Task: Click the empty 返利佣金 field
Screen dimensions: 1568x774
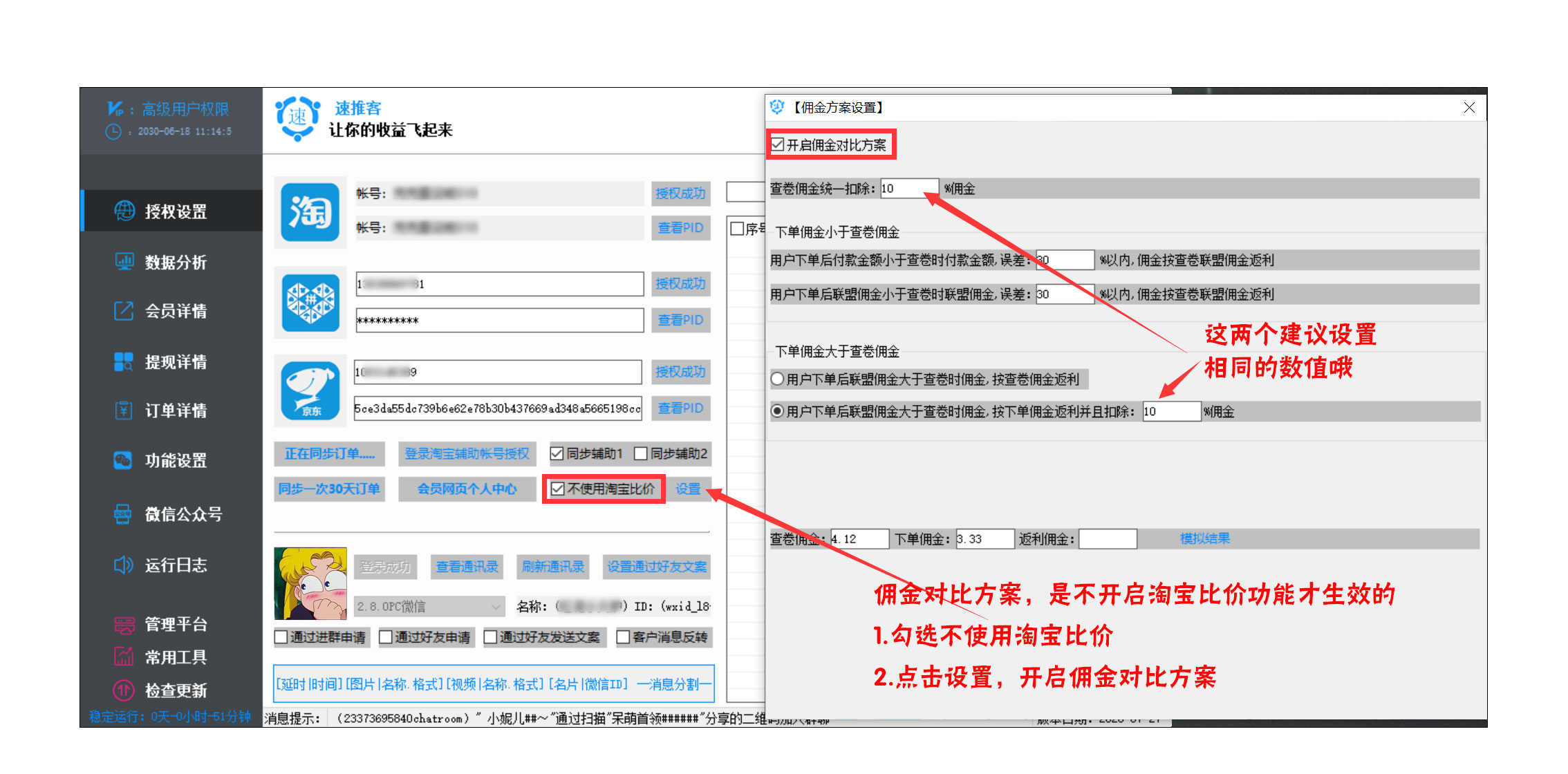Action: [1108, 539]
